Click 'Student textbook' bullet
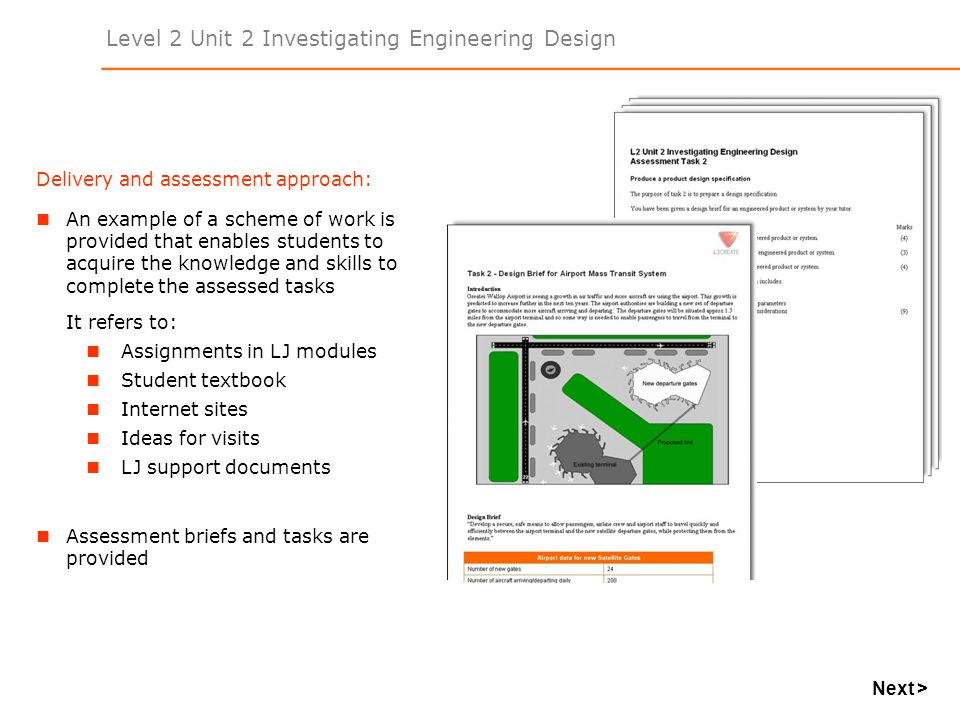 [203, 380]
